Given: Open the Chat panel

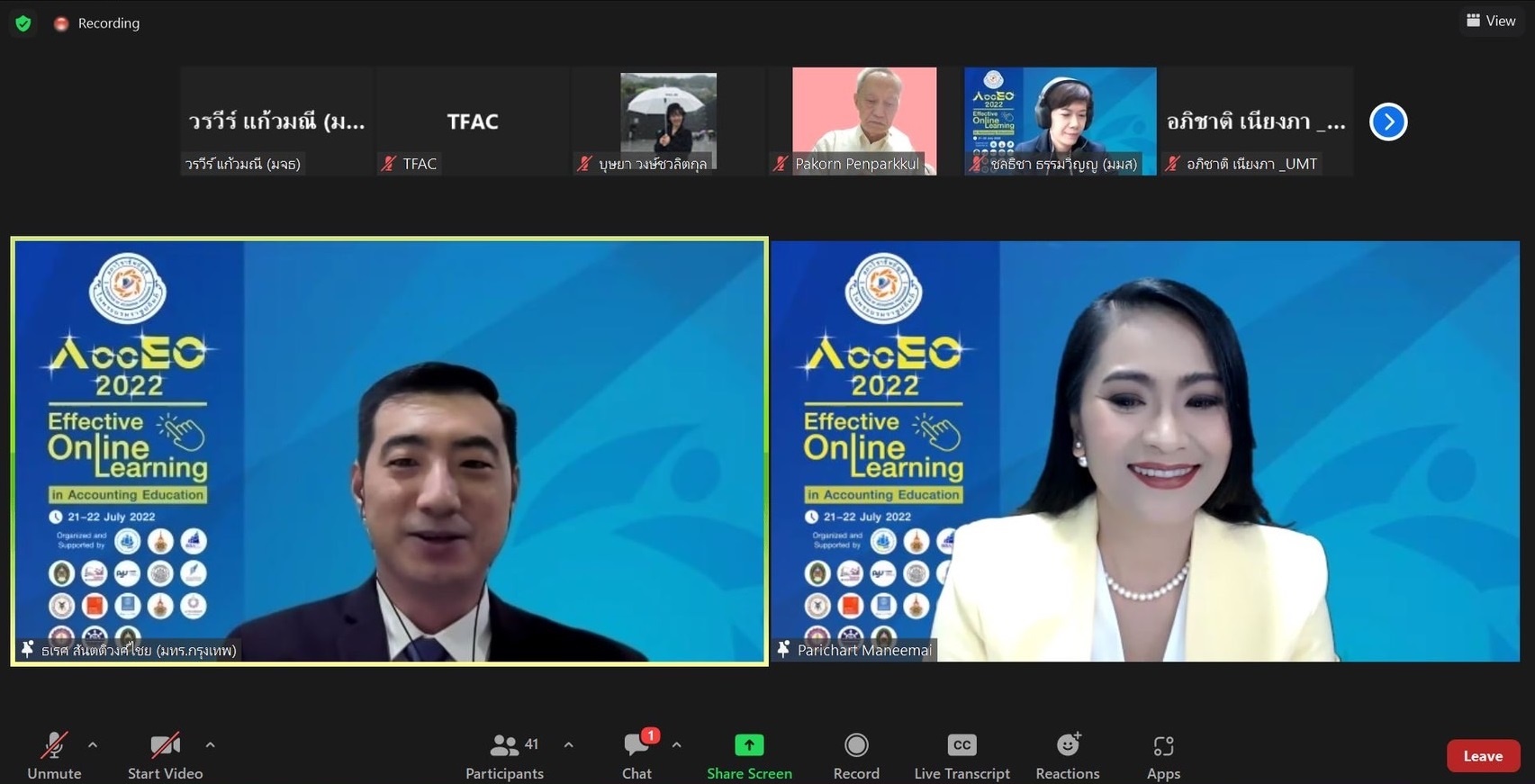Looking at the screenshot, I should (637, 756).
